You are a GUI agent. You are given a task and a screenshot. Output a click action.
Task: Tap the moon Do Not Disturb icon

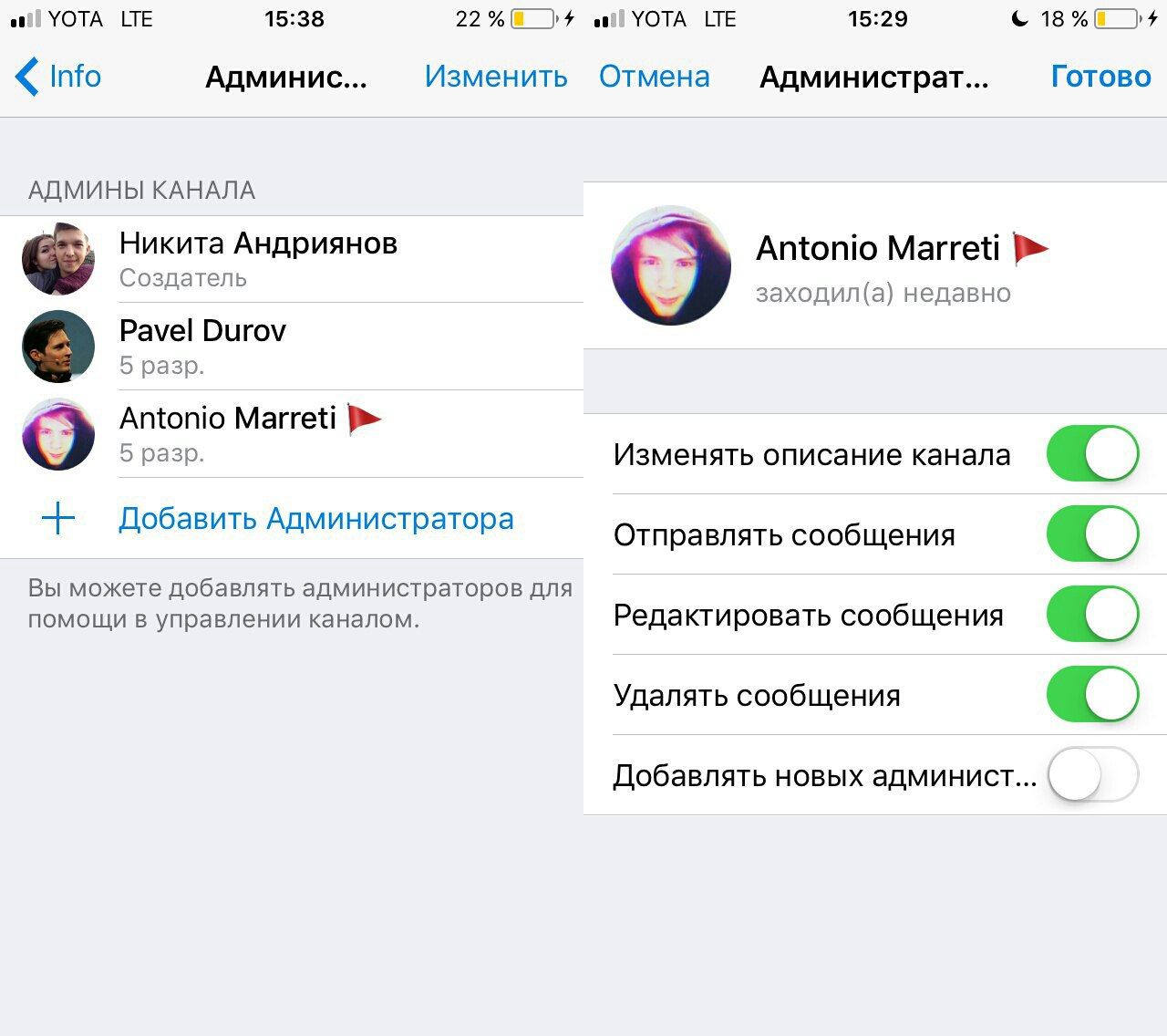1020,18
